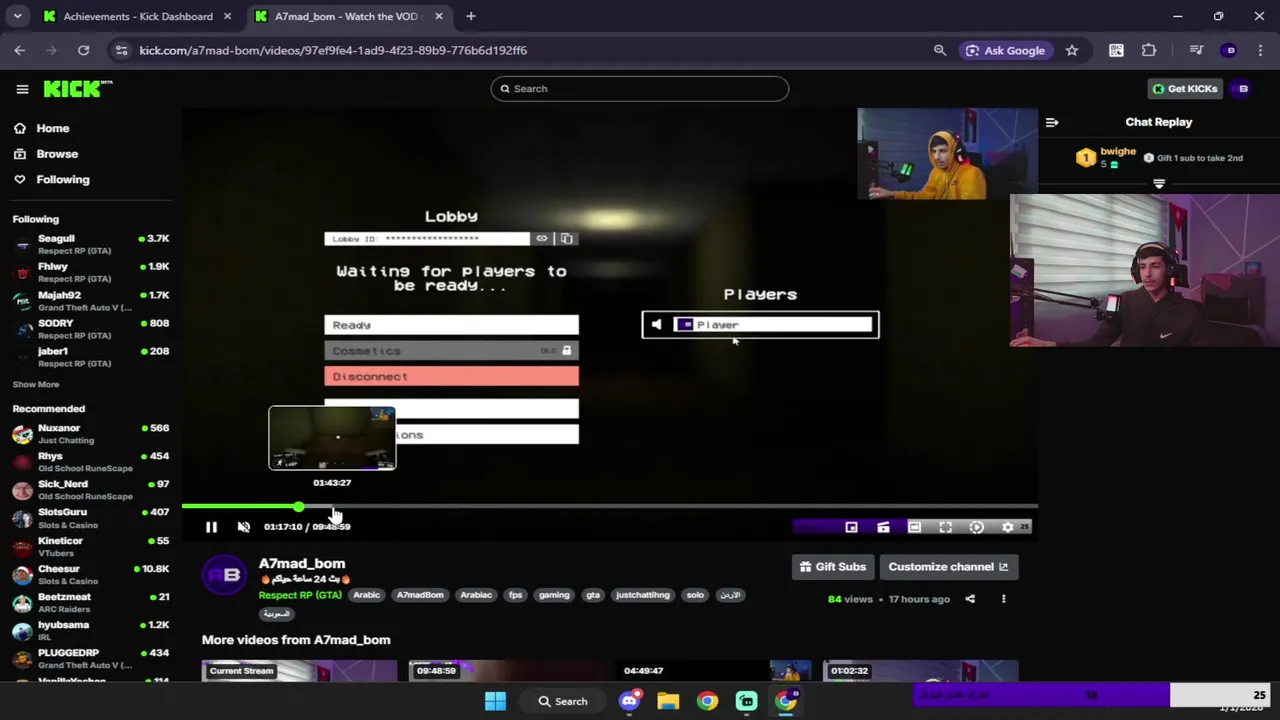Open Following in sidebar

click(62, 180)
